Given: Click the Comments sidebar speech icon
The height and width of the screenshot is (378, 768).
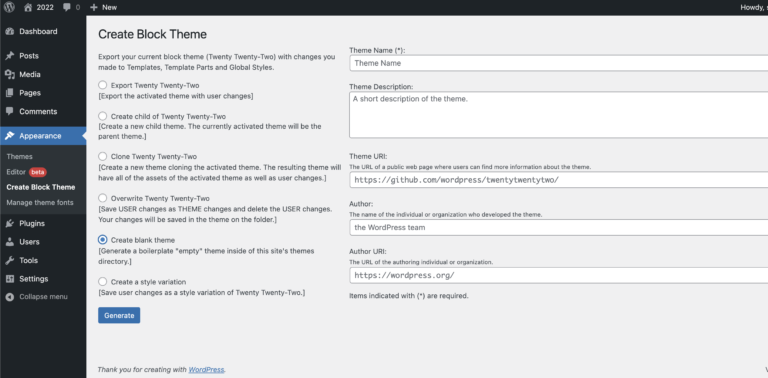Looking at the screenshot, I should click(x=9, y=111).
